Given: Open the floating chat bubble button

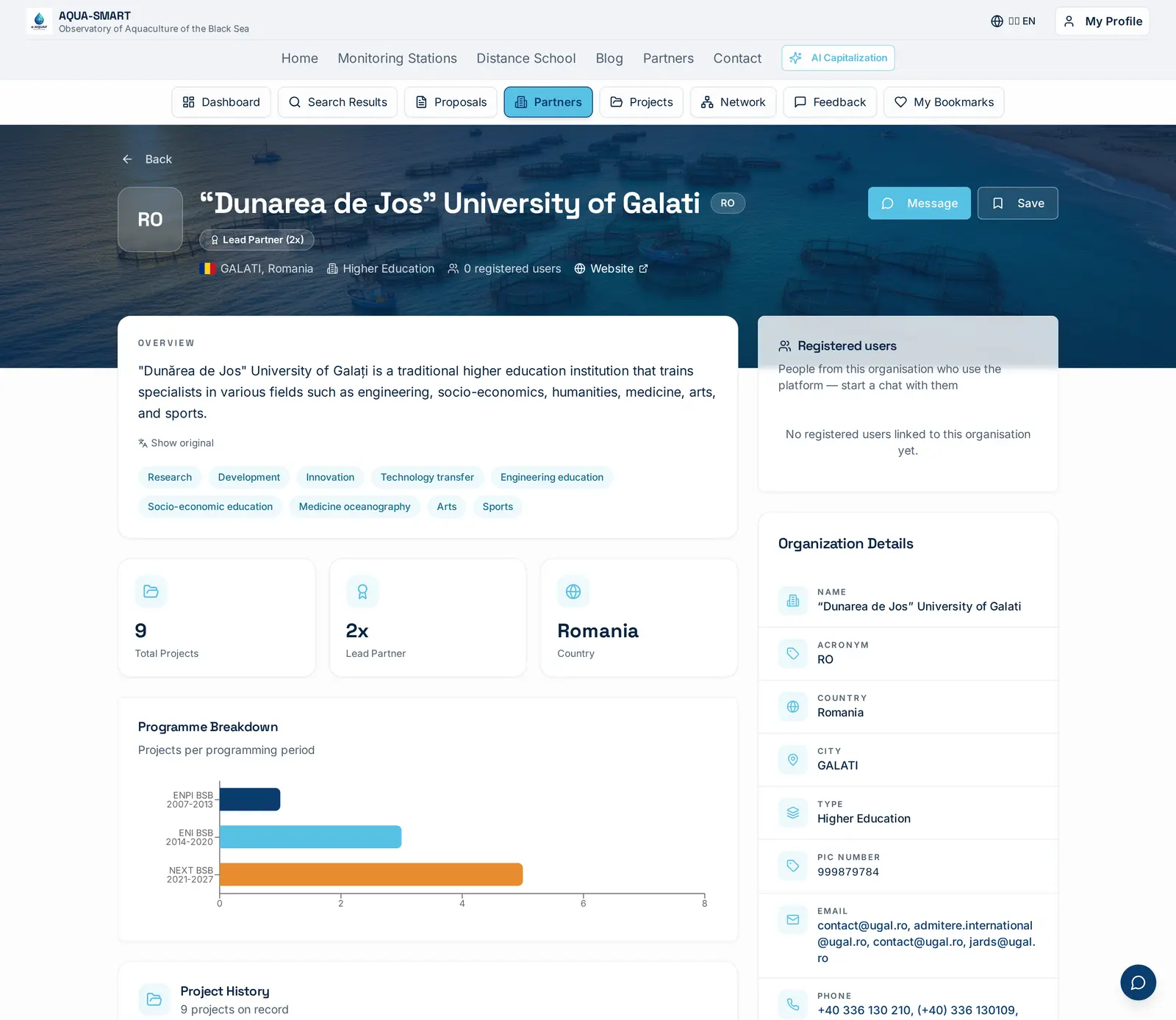Looking at the screenshot, I should pos(1138,983).
